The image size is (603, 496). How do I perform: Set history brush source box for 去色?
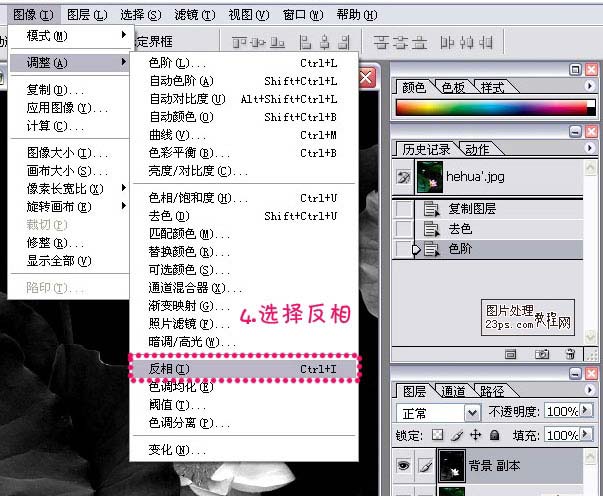coord(403,229)
